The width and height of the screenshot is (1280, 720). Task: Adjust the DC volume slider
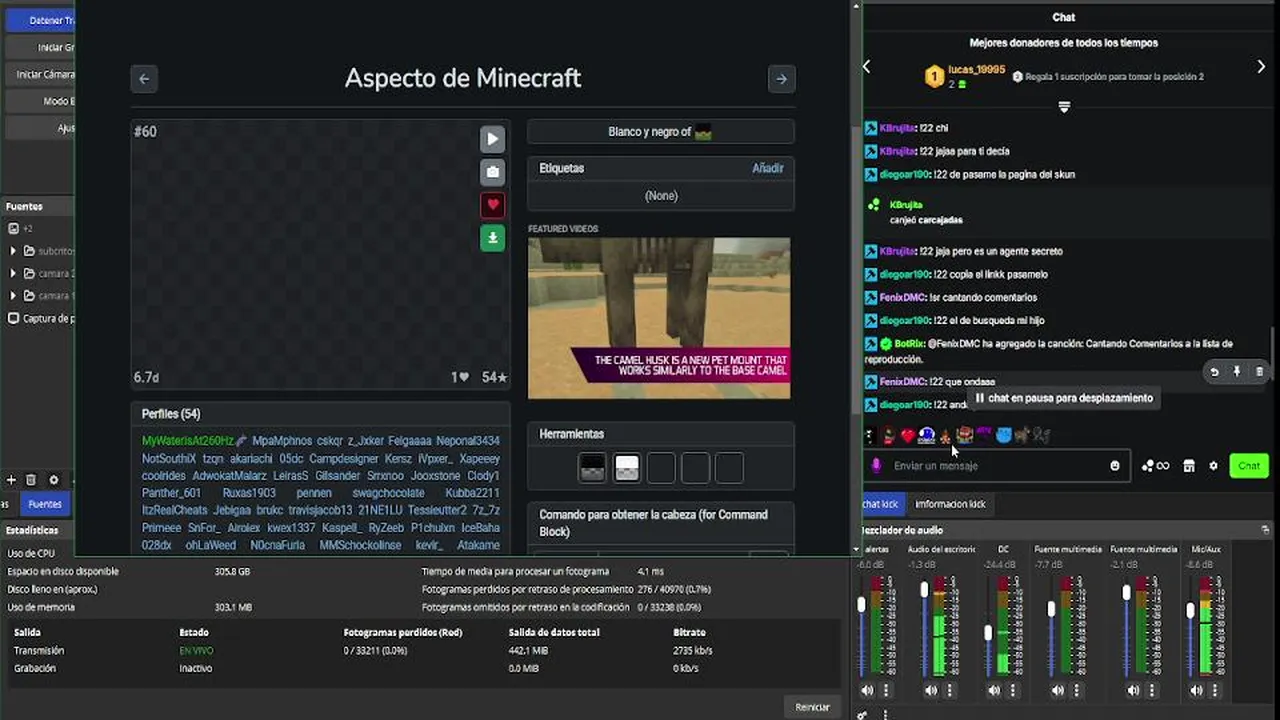point(988,633)
